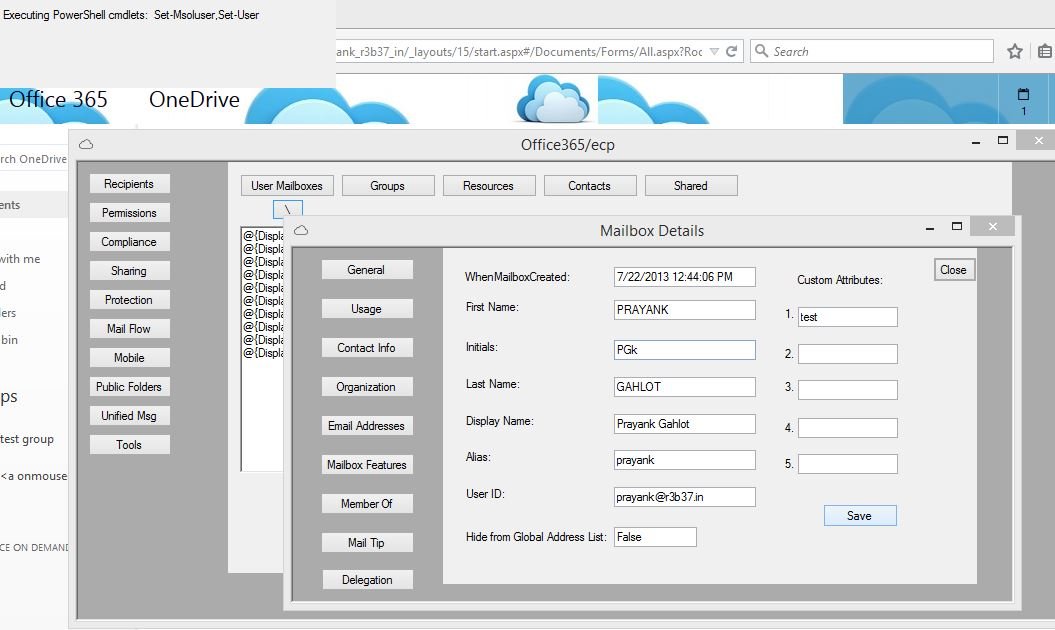Open Email Addresses page
Screen dimensions: 1055x630
click(x=367, y=426)
